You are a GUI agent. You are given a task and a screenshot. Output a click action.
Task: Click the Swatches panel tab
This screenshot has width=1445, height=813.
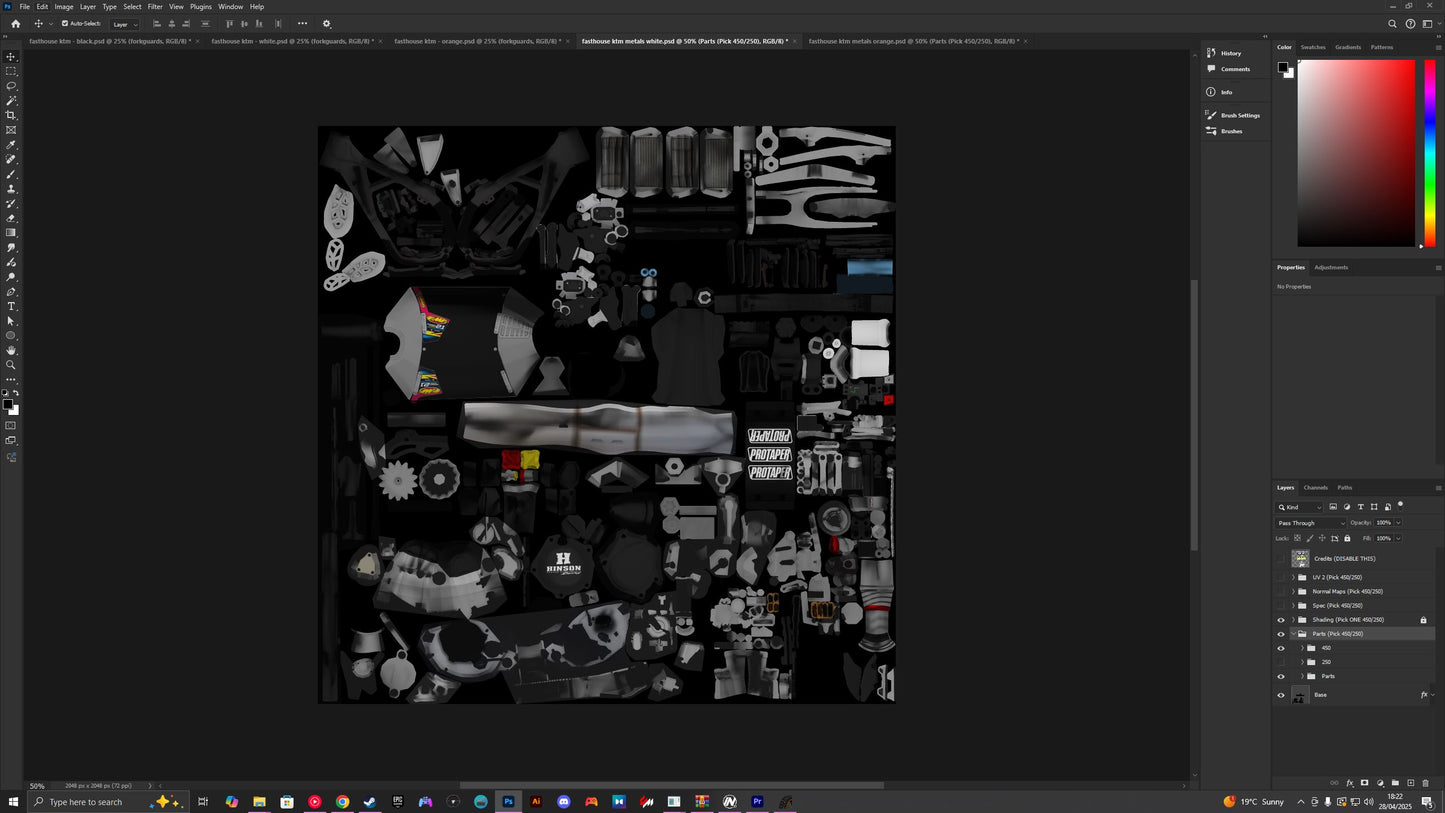(1312, 46)
